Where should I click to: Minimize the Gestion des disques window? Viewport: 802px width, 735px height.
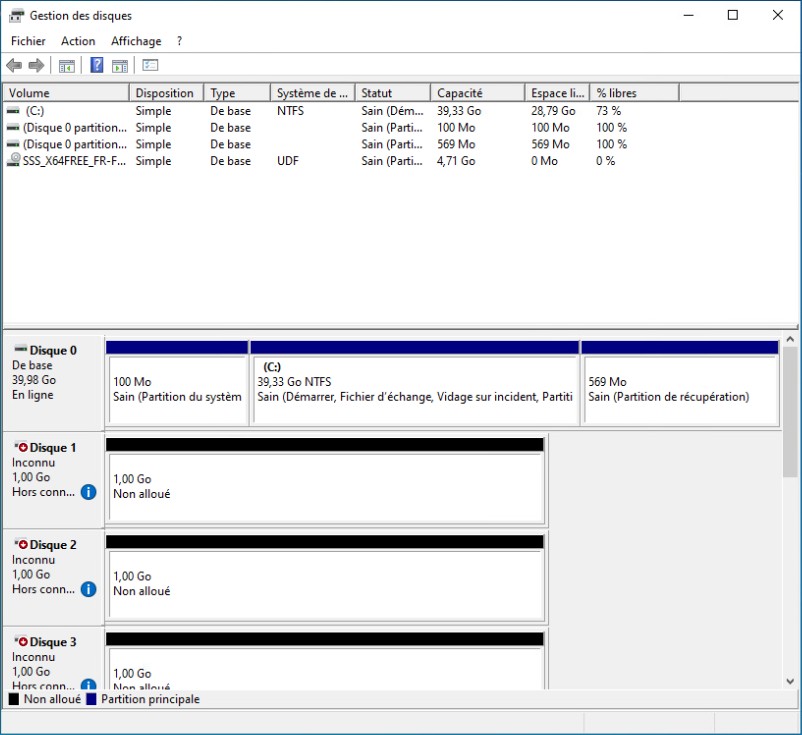(688, 15)
